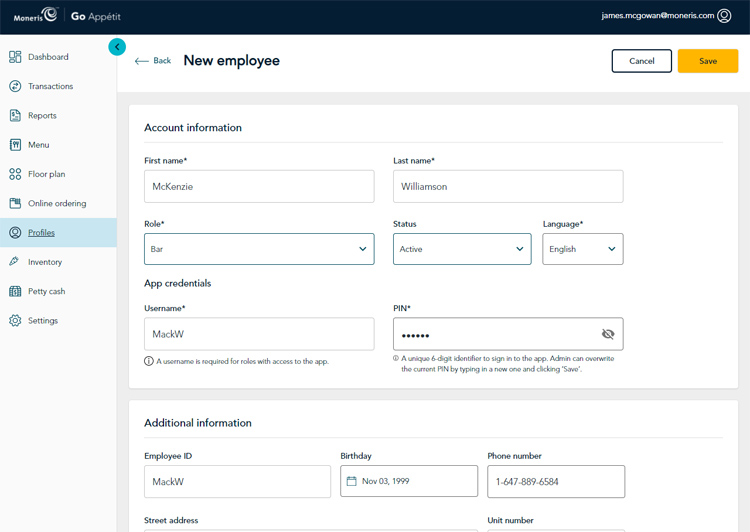Click the Dashboard icon in sidebar
The height and width of the screenshot is (532, 750).
click(15, 57)
